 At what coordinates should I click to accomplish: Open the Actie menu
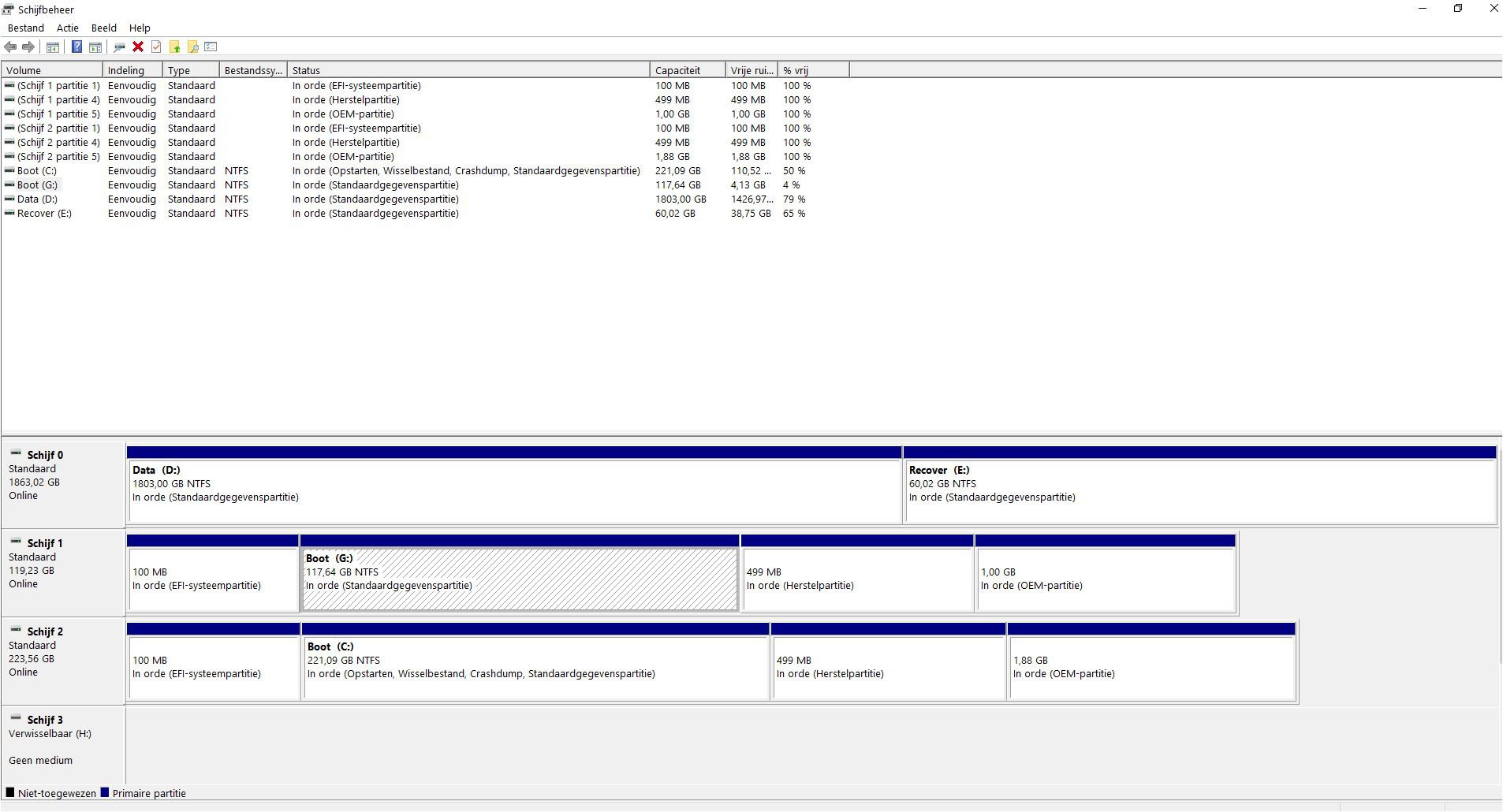[68, 28]
